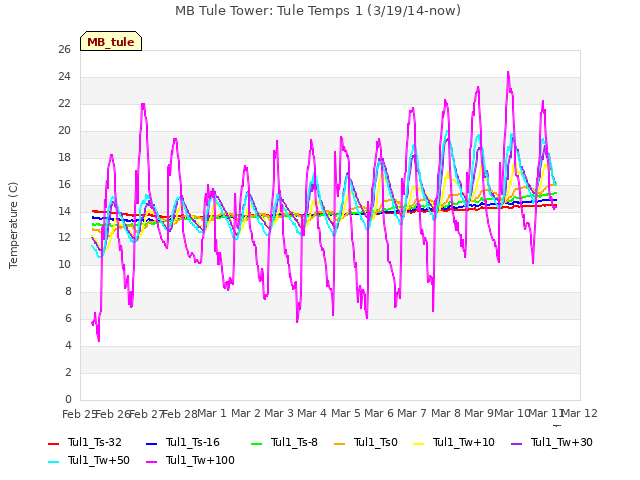
Task: Click the blue Tul1_Ts-16 legend swatch
Action: coord(151,444)
